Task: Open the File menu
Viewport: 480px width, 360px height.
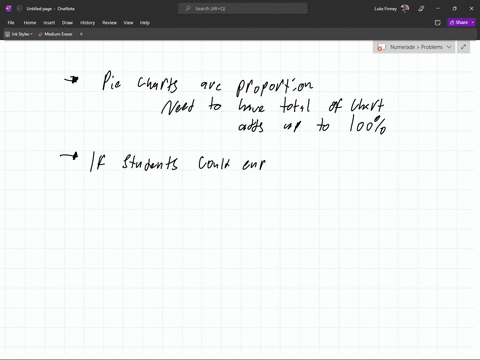Action: point(11,23)
